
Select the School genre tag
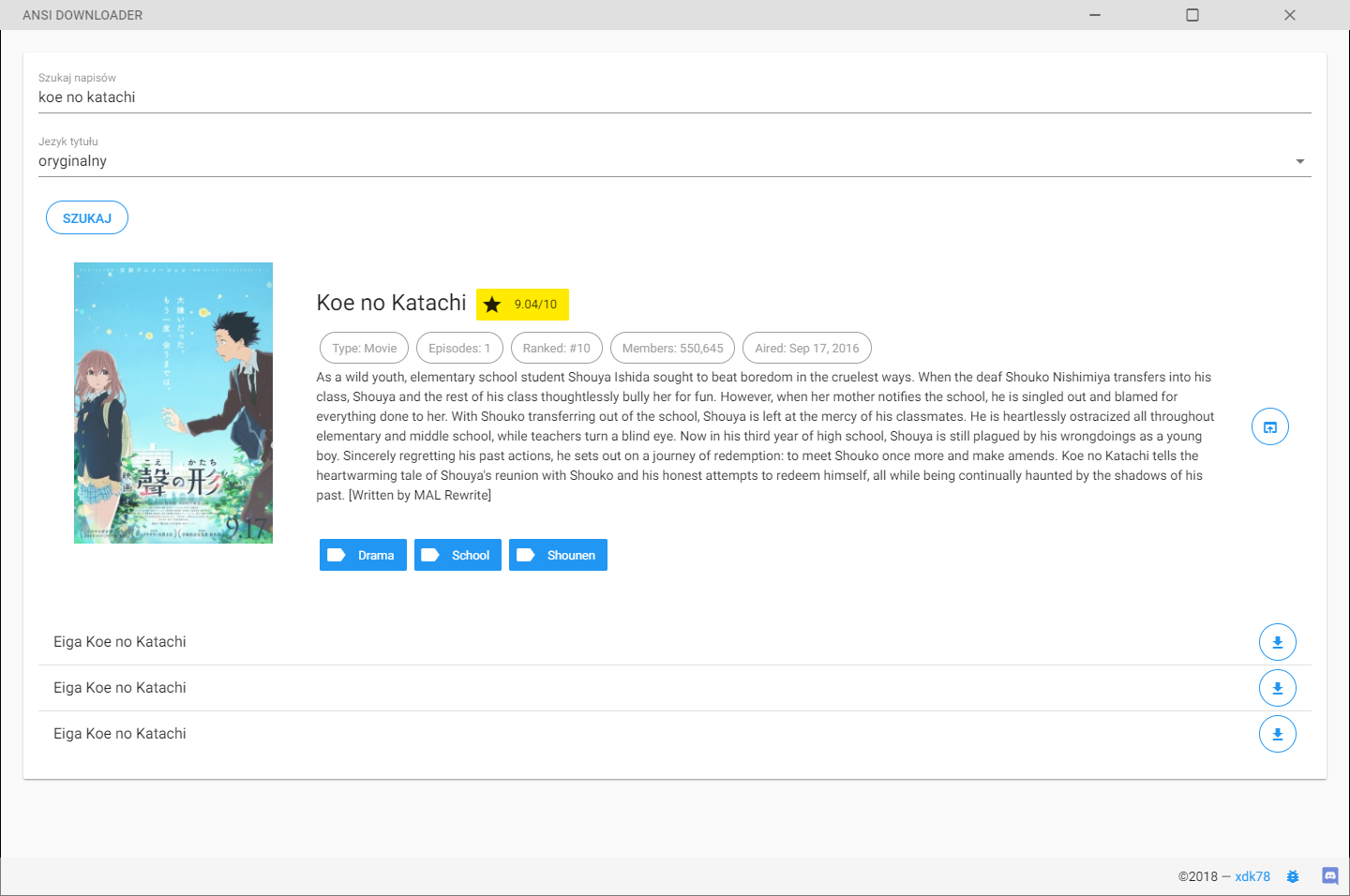click(457, 555)
